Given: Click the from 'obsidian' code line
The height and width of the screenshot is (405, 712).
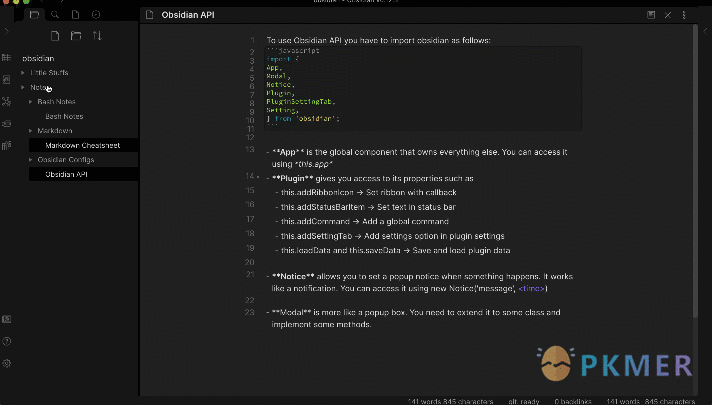Looking at the screenshot, I should click(303, 119).
